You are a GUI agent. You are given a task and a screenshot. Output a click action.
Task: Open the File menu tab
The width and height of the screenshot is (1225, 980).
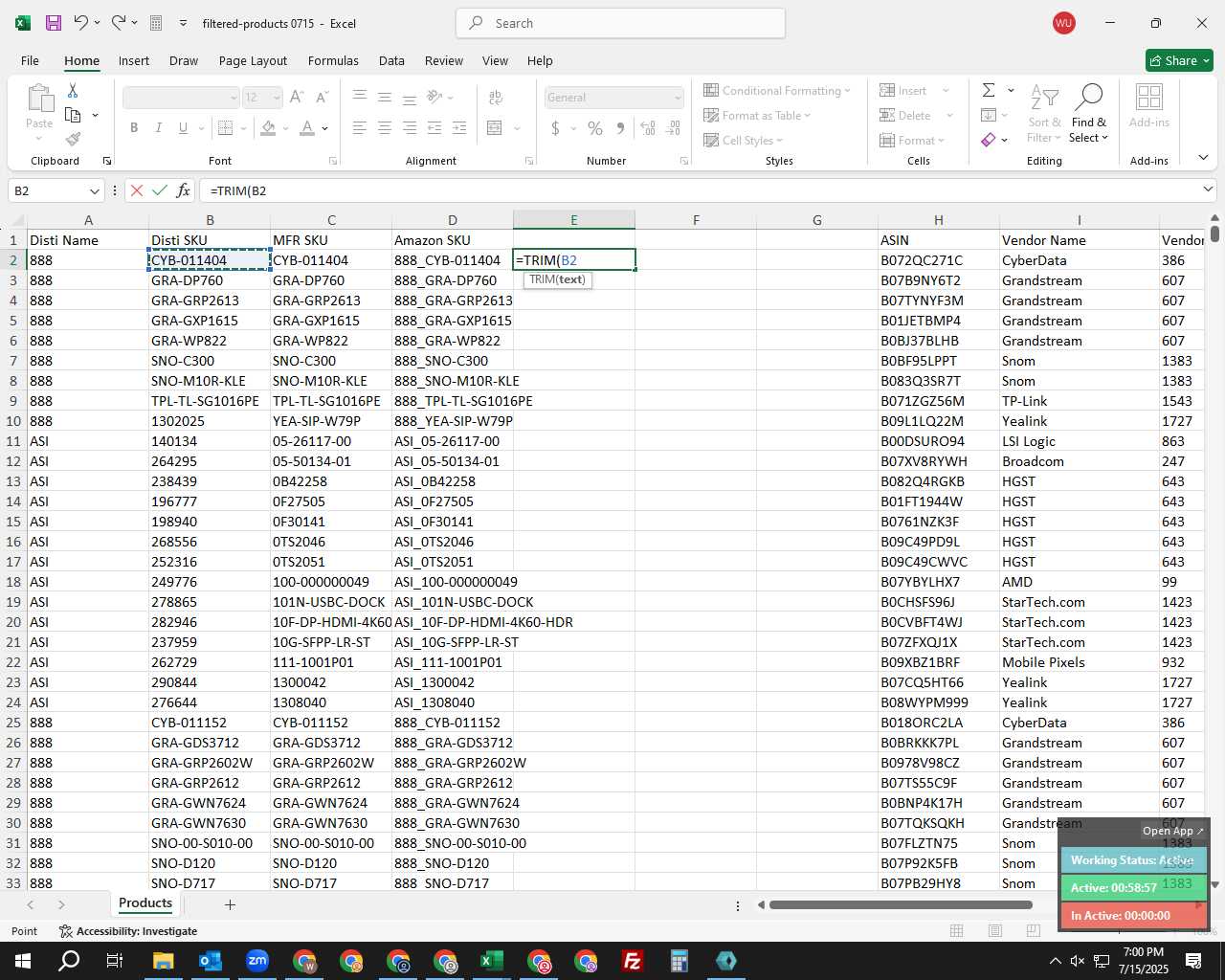point(30,60)
